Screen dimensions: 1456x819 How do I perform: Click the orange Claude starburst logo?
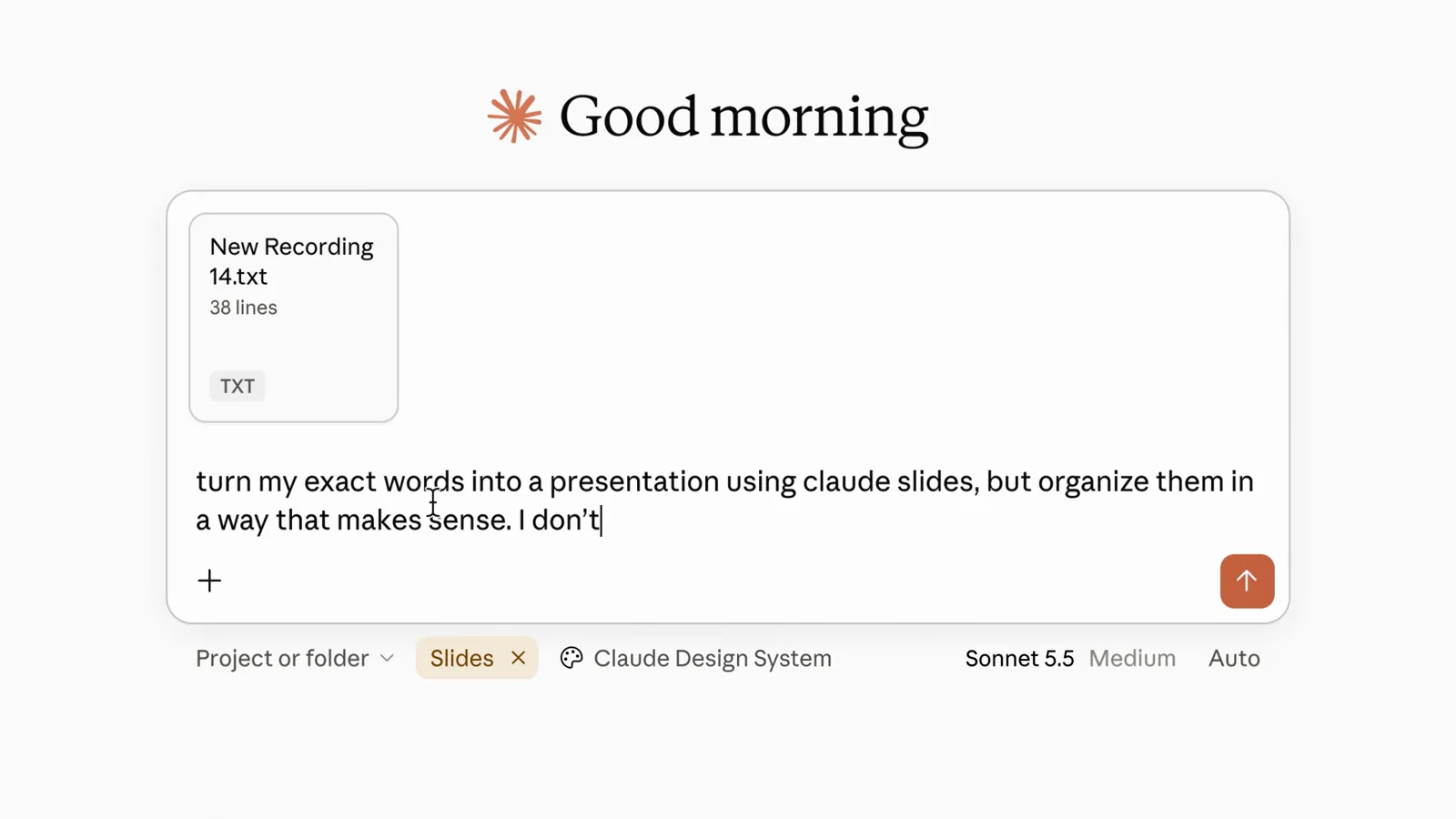click(514, 116)
